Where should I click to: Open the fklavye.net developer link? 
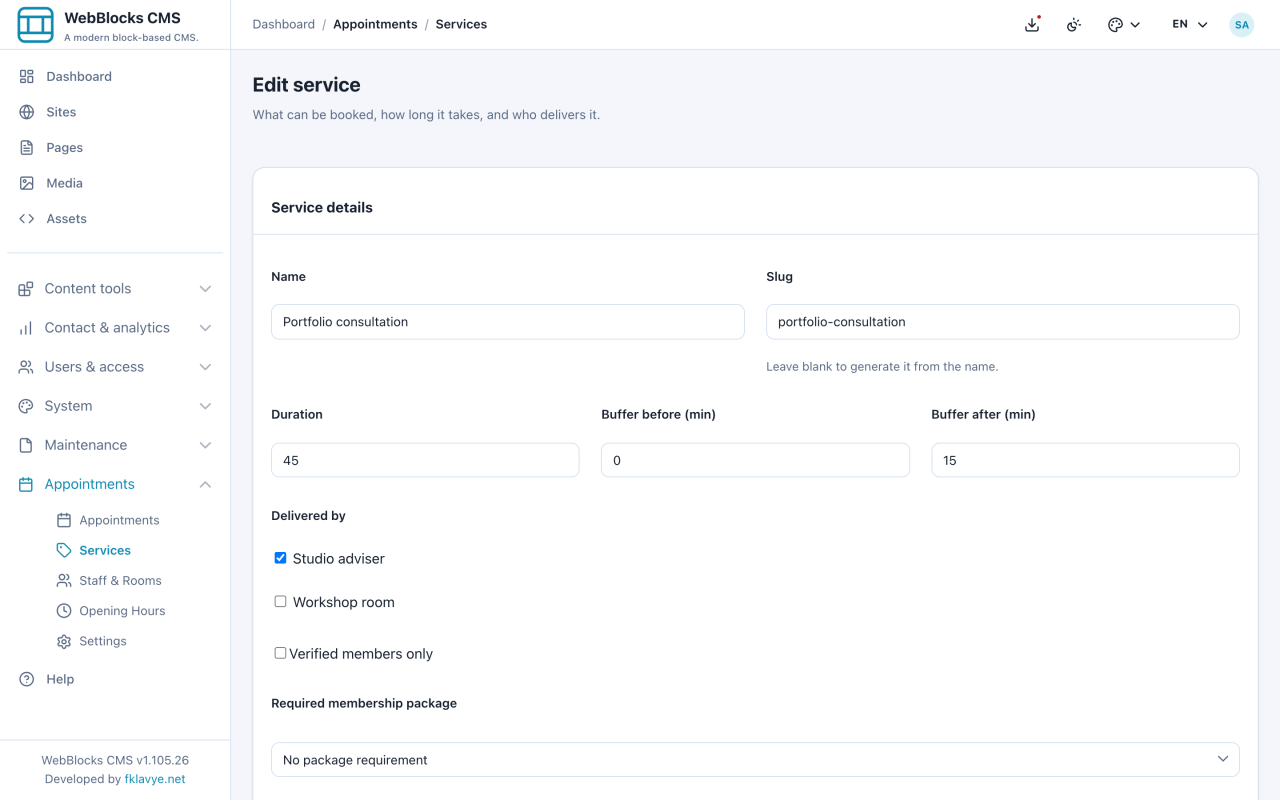pyautogui.click(x=155, y=779)
